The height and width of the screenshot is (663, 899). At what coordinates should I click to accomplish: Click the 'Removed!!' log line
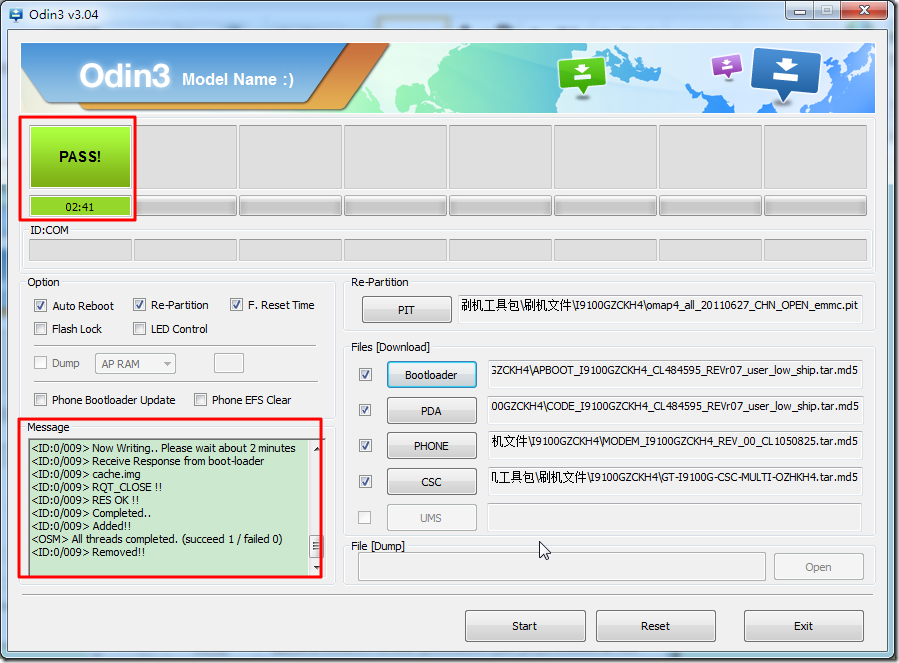88,552
